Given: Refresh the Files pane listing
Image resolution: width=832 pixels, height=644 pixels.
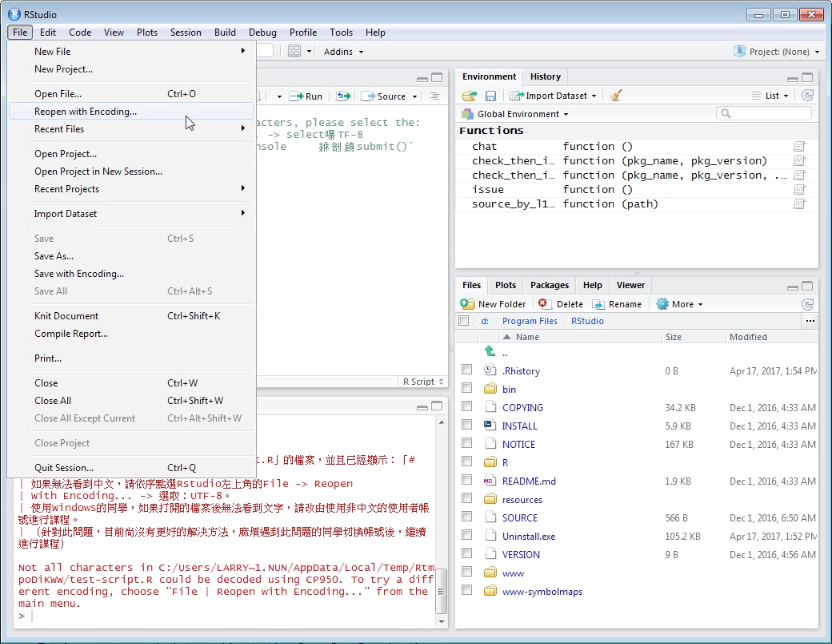Looking at the screenshot, I should pos(807,304).
